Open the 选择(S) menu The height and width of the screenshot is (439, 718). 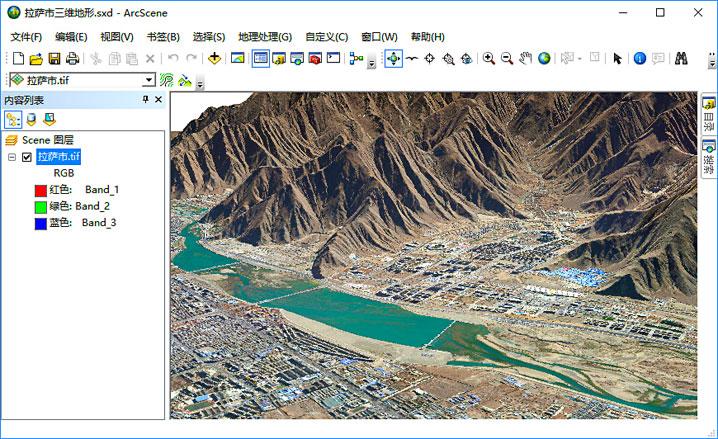click(209, 37)
